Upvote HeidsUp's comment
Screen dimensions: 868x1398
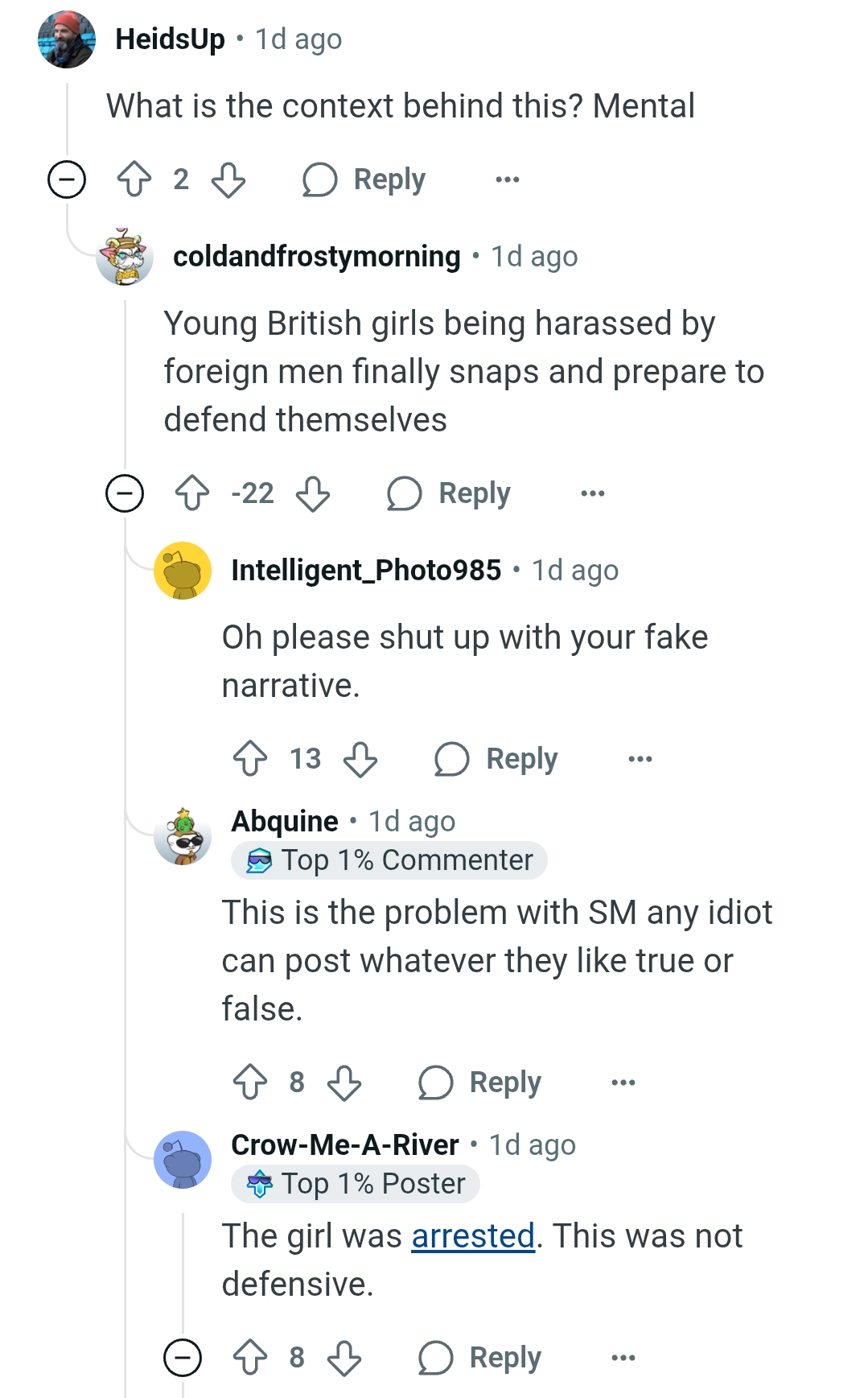134,179
